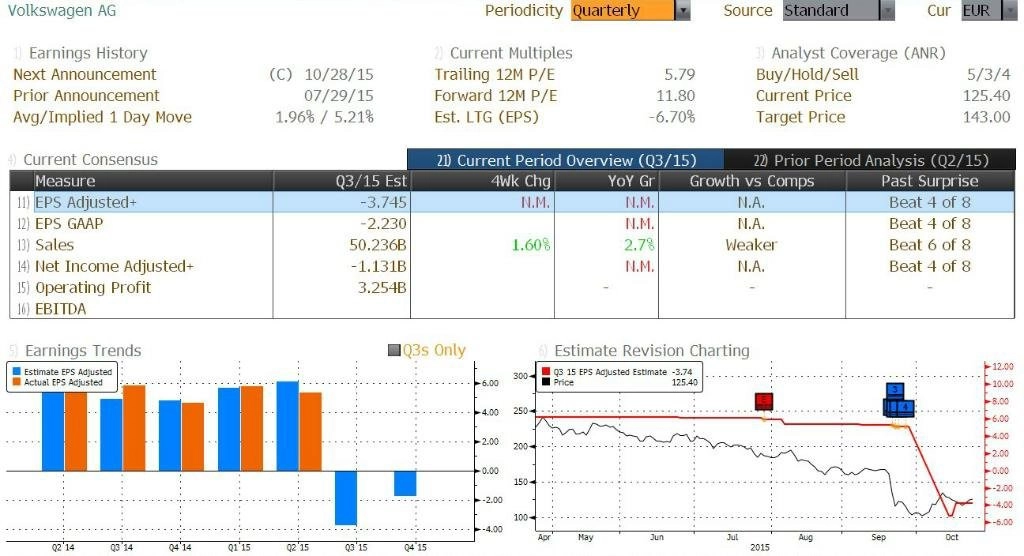Click the Q3 '15 blue estimate bar
The height and width of the screenshot is (556, 1024).
pos(346,498)
